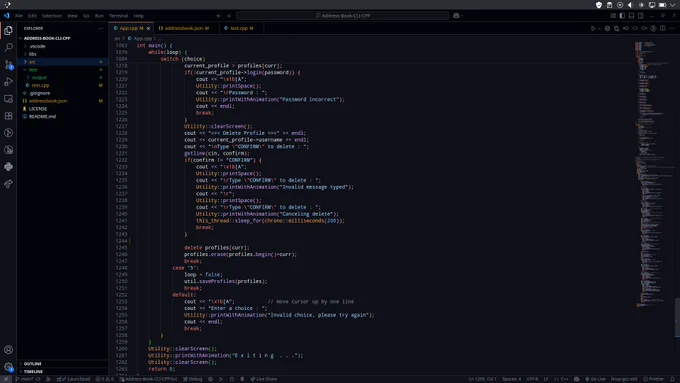Image resolution: width=680 pixels, height=383 pixels.
Task: Open the Terminal menu
Action: pyautogui.click(x=118, y=16)
